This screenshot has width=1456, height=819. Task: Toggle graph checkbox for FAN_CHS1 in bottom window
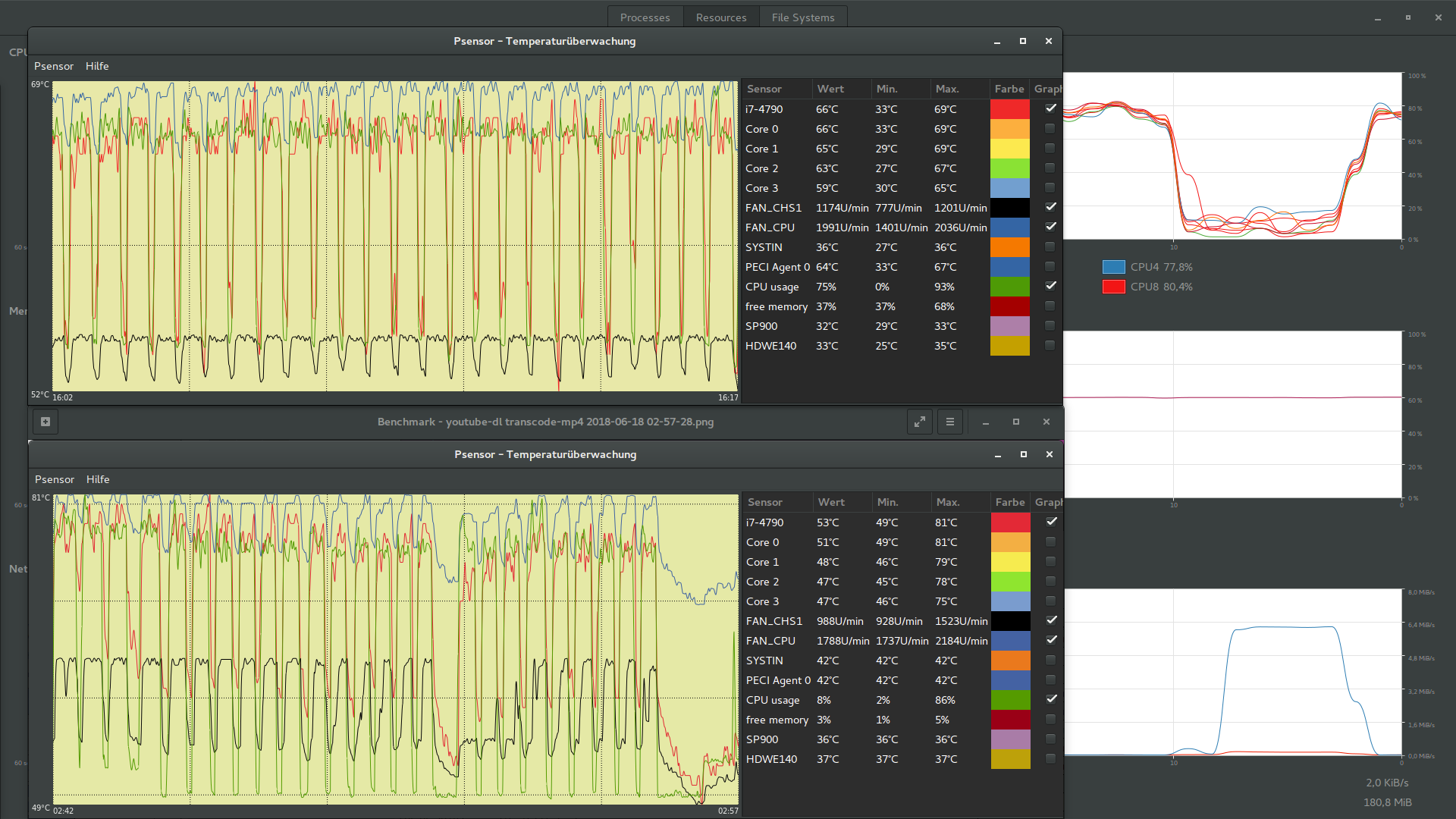point(1051,620)
